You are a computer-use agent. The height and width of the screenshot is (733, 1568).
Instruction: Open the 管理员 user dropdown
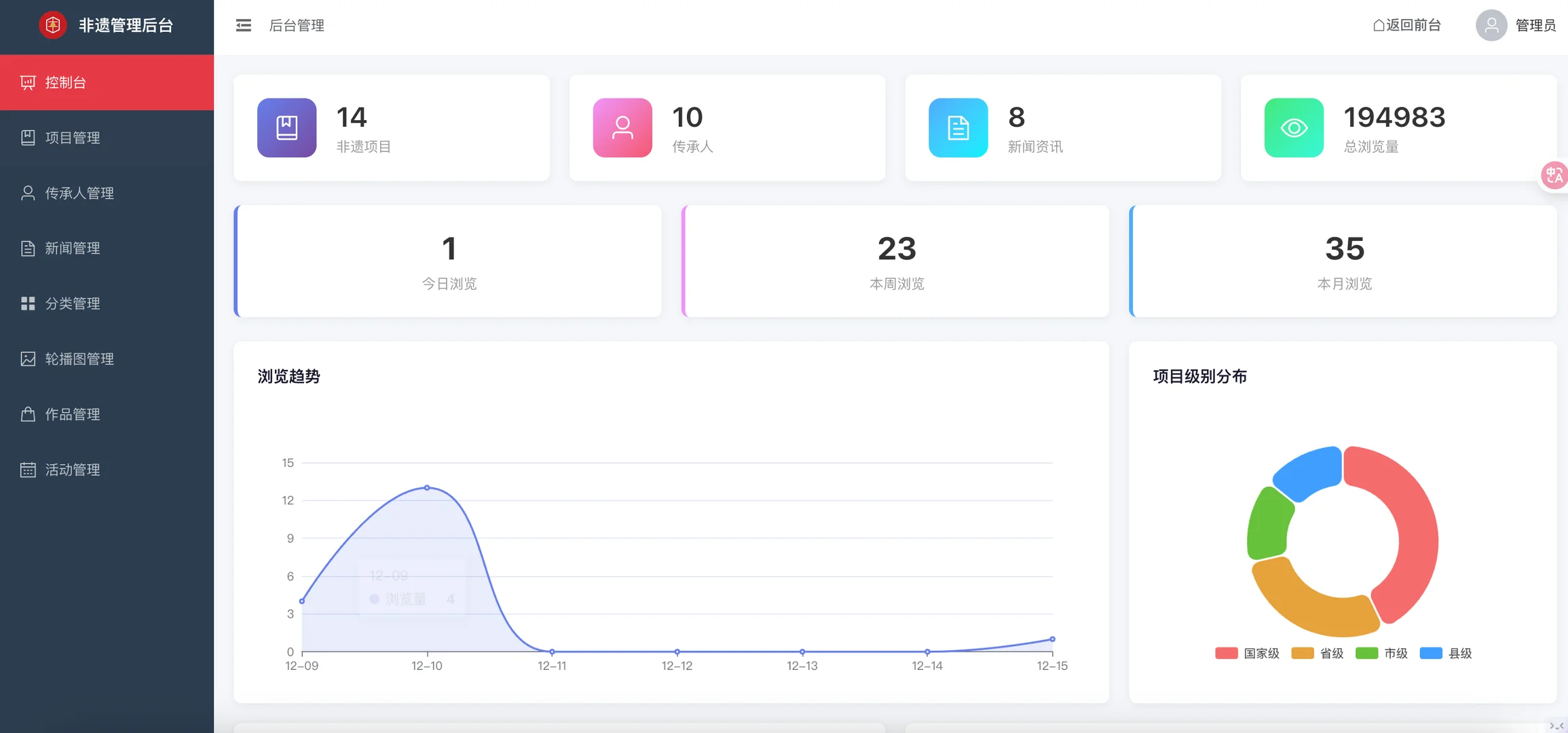[x=1535, y=26]
